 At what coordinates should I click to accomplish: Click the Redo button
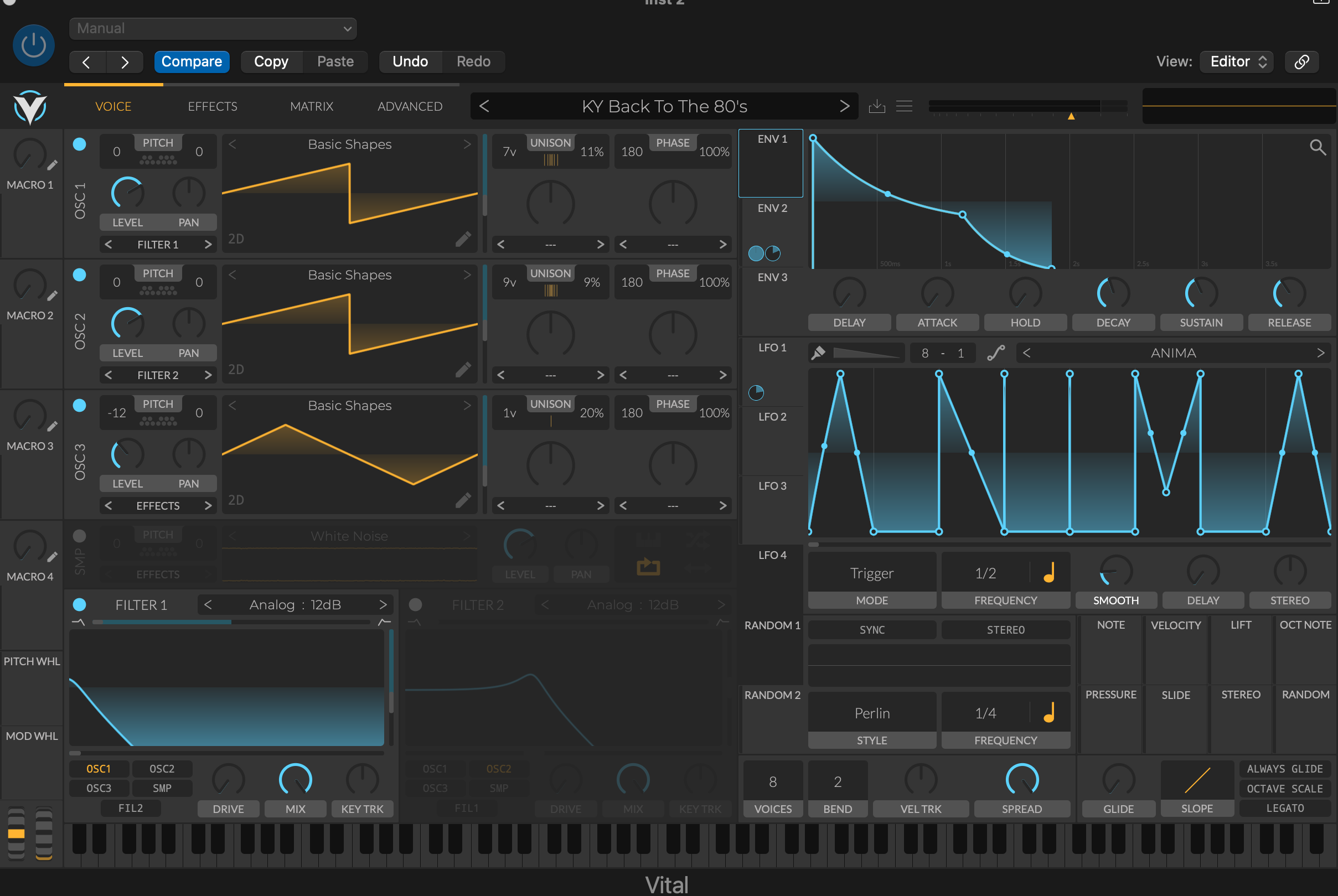pos(473,62)
